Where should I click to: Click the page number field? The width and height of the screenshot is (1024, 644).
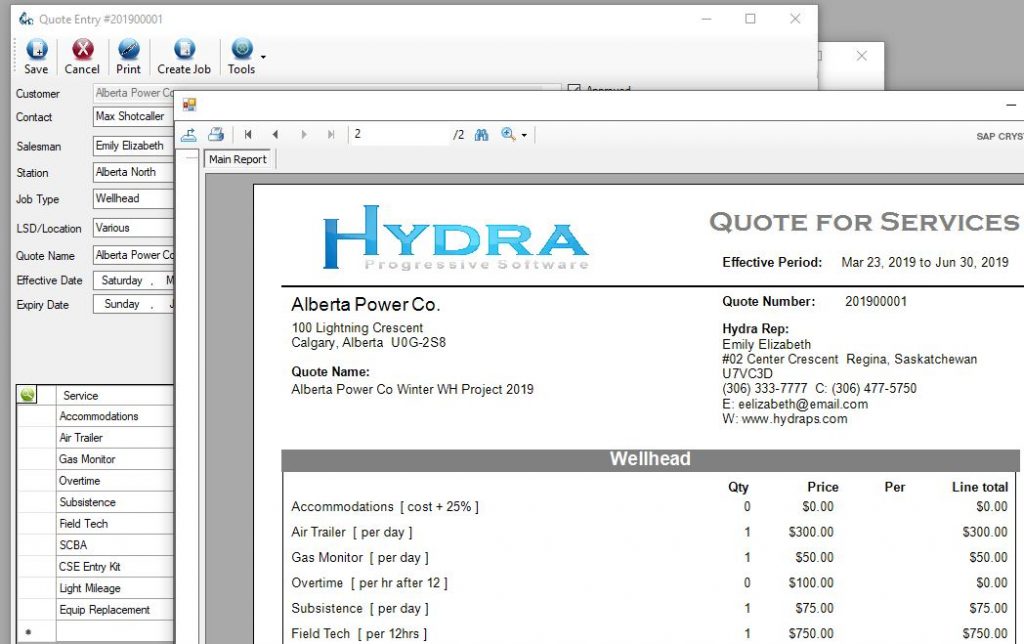click(x=398, y=135)
